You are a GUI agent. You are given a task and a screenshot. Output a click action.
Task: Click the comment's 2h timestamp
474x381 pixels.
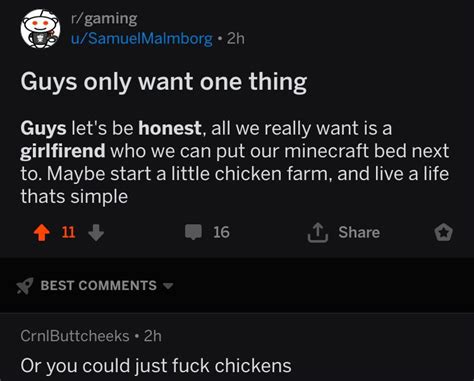(x=153, y=336)
